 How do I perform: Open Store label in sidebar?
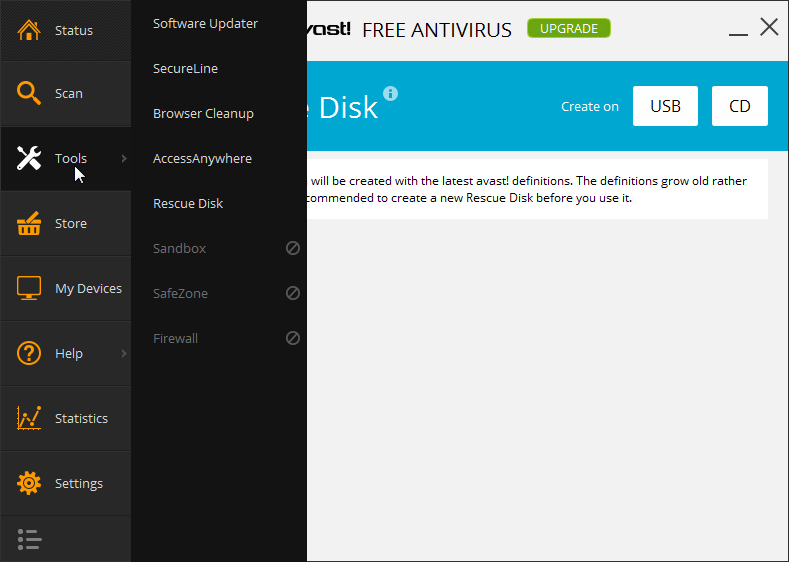click(x=71, y=223)
